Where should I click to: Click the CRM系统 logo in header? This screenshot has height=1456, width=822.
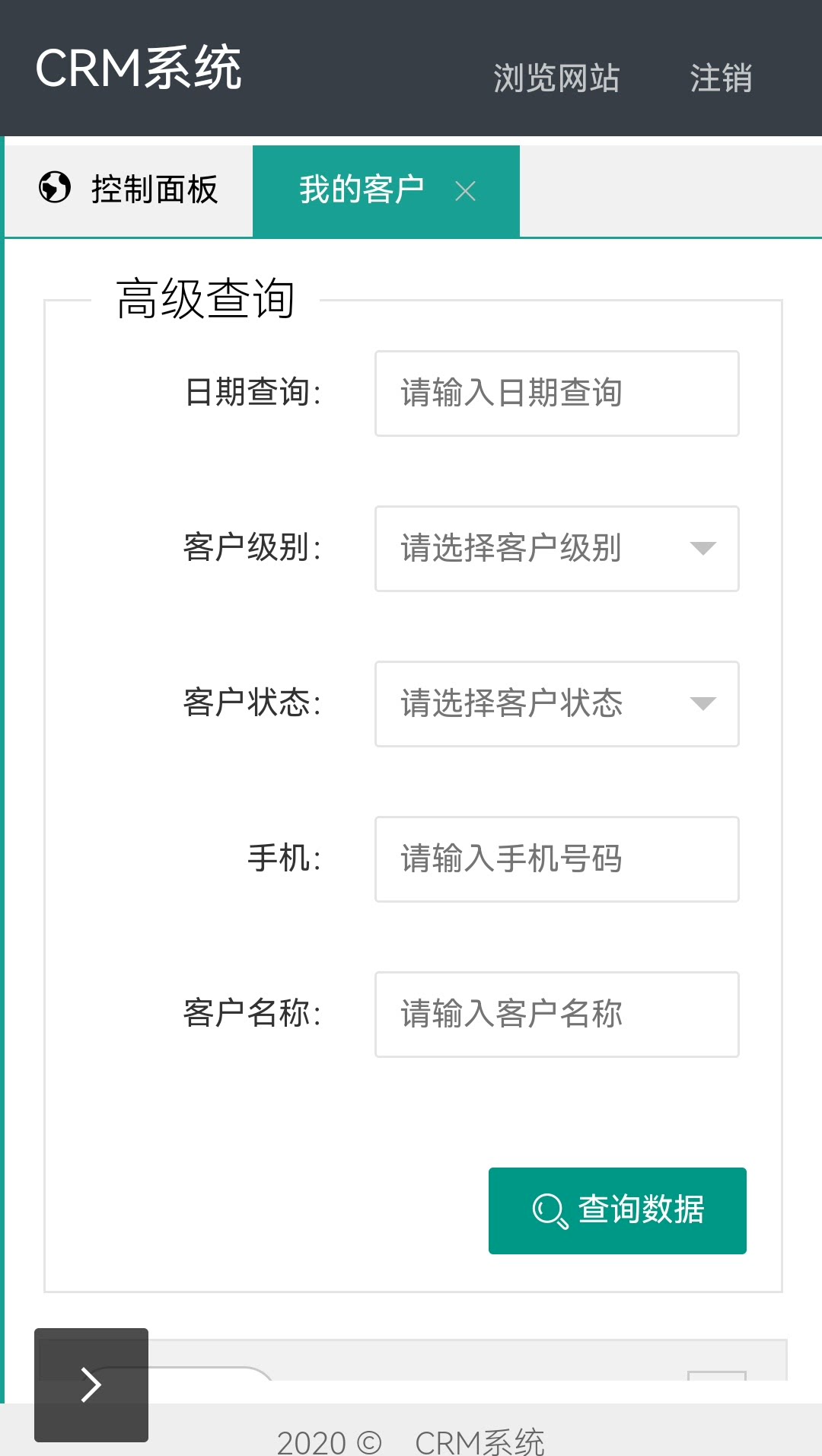point(139,68)
